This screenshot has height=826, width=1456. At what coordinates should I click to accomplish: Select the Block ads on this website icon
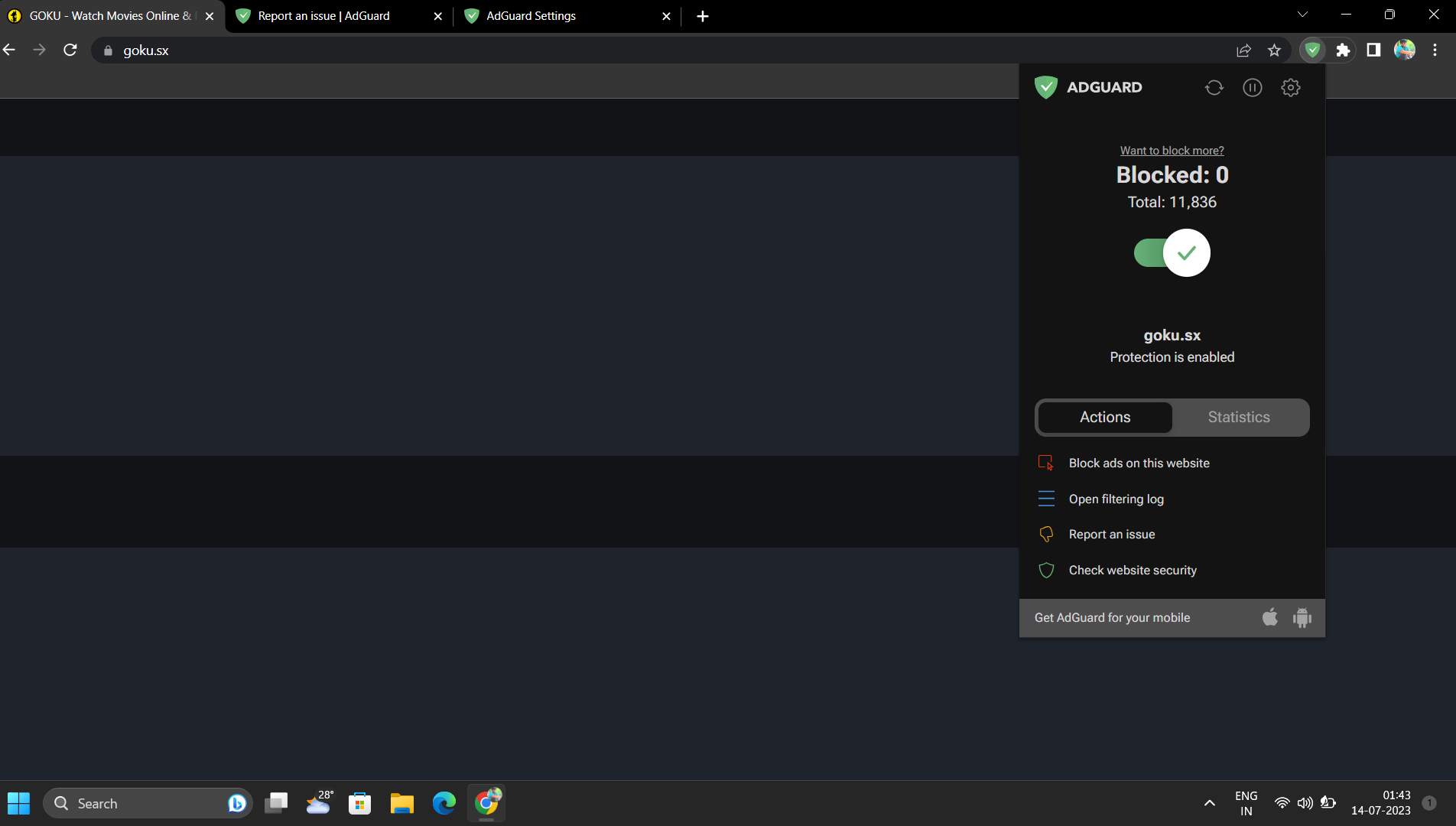[x=1046, y=463]
